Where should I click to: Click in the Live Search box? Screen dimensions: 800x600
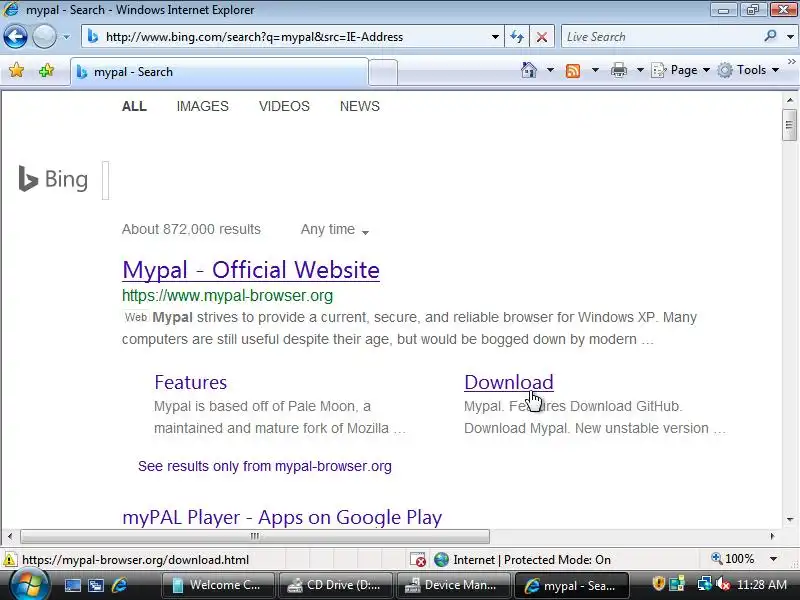(662, 37)
